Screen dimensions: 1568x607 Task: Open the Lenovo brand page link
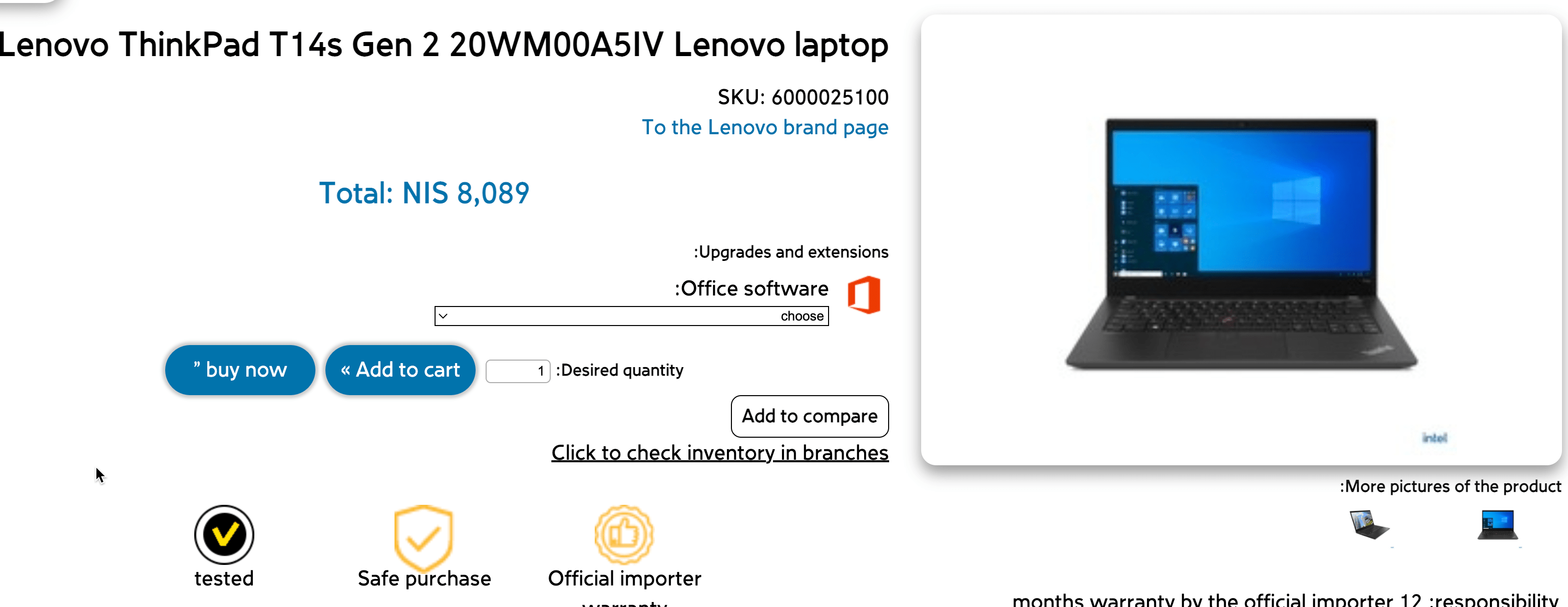click(765, 127)
